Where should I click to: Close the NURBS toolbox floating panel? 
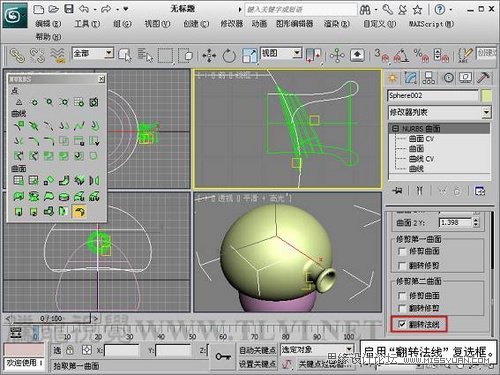[101, 79]
